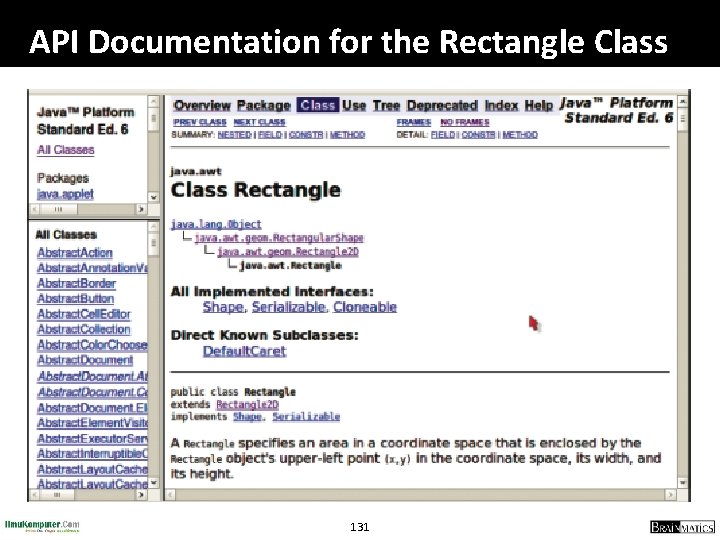Open the DefaultCaret subclass link
The image size is (720, 540).
[245, 351]
